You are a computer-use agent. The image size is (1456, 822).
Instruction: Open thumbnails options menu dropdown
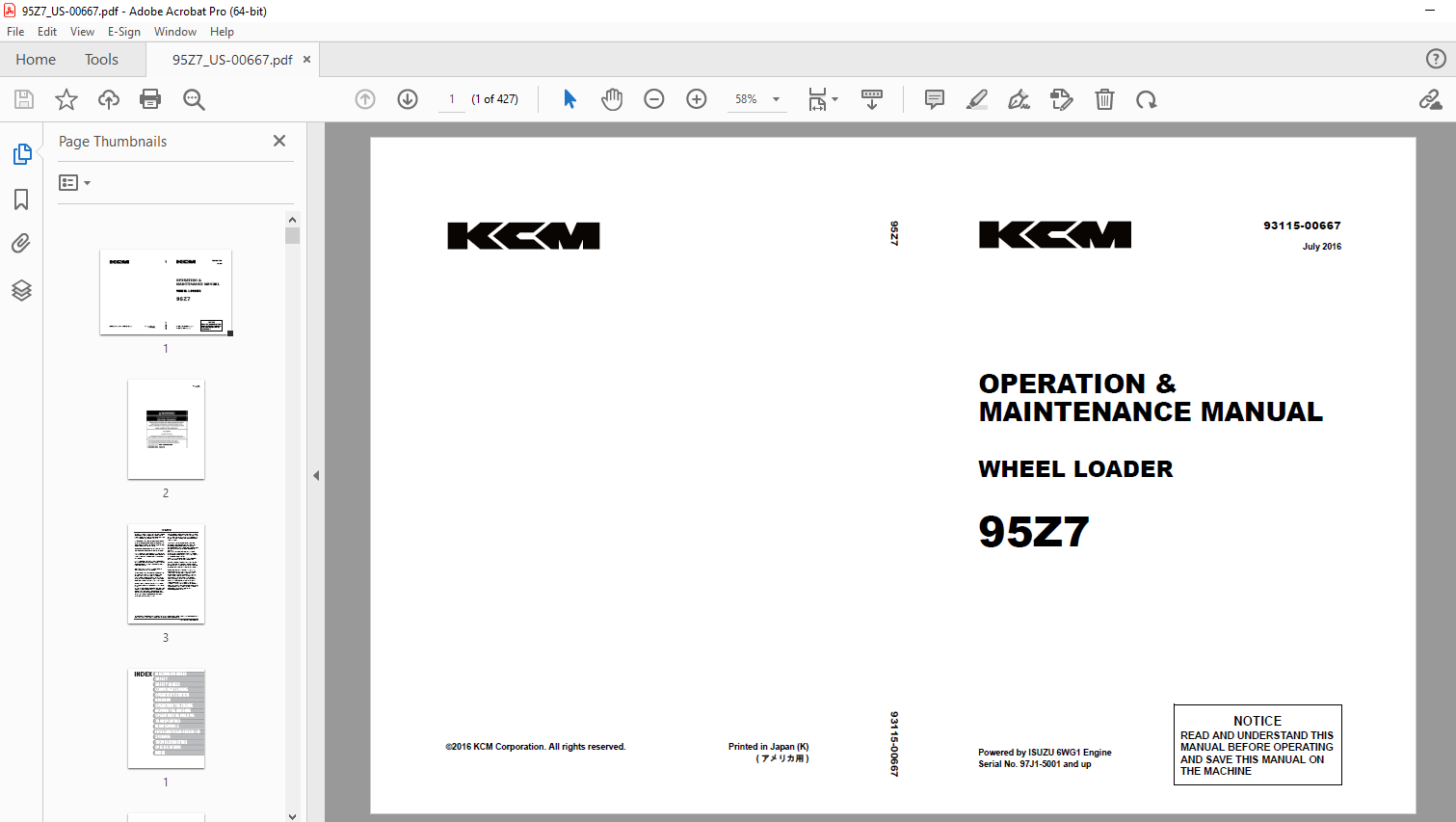74,182
